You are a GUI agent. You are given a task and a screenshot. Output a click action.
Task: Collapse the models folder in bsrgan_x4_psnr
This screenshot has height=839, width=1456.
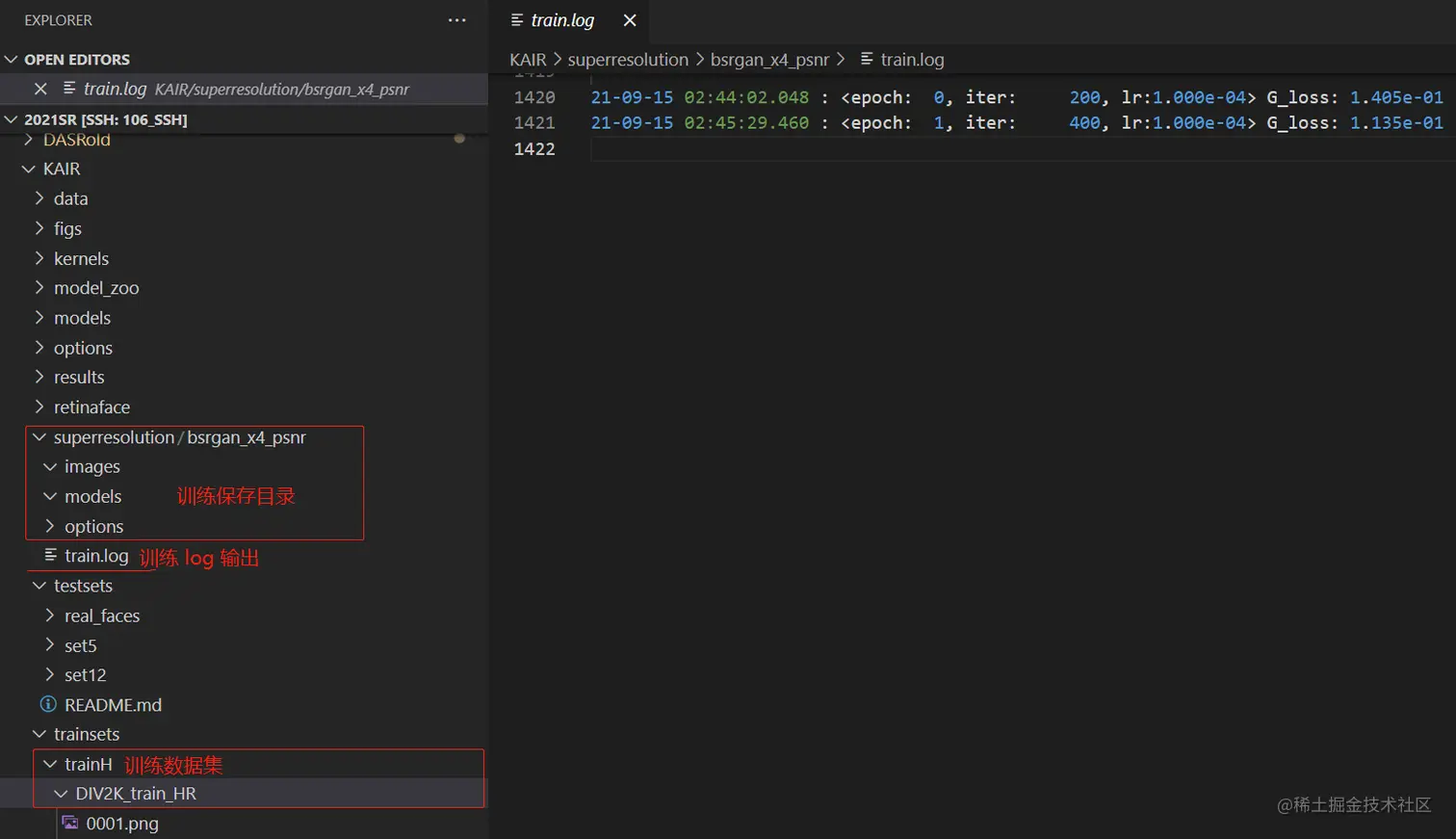click(x=50, y=496)
